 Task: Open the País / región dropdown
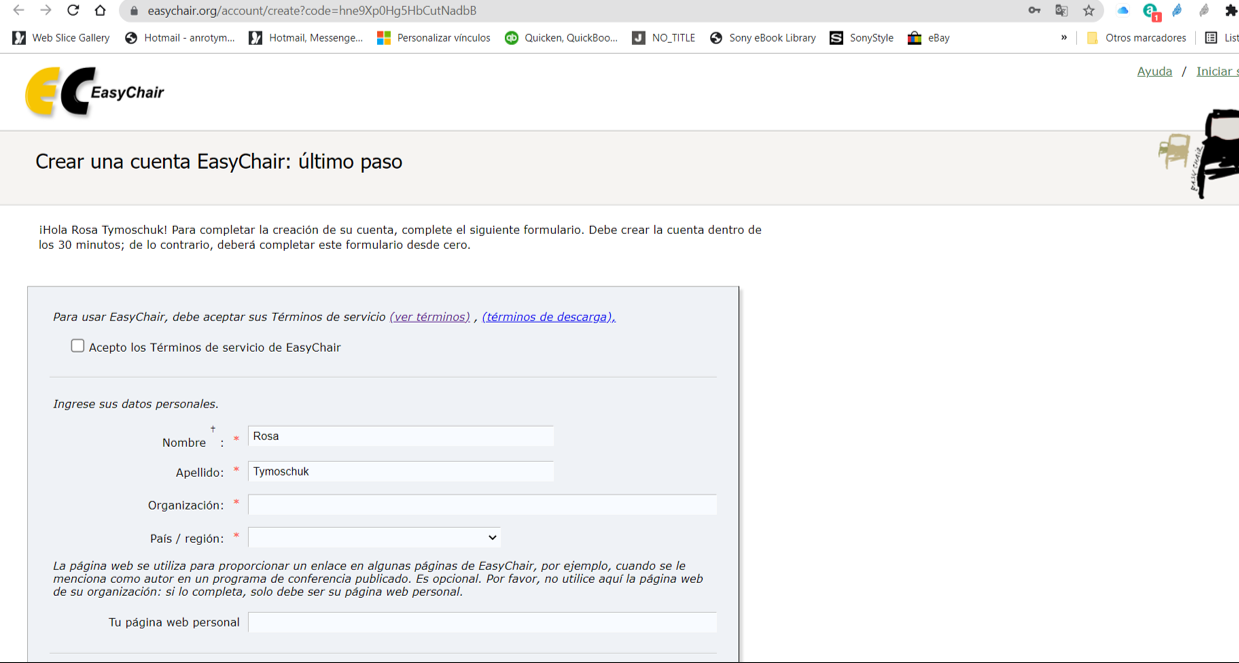tap(374, 538)
